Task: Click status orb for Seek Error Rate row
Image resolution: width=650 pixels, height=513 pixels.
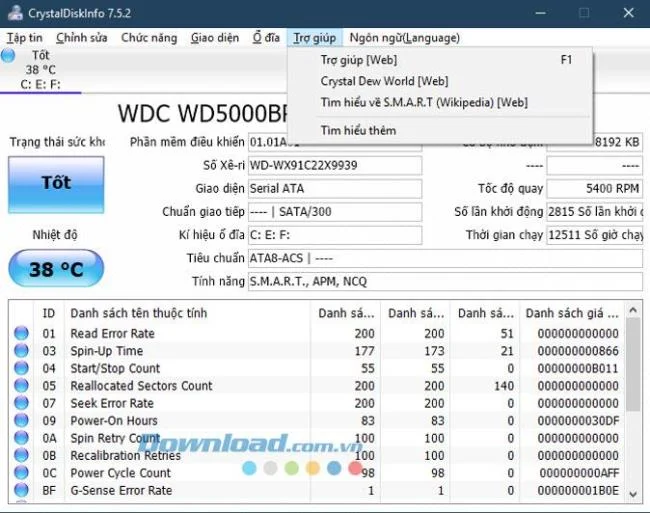Action: tap(21, 403)
